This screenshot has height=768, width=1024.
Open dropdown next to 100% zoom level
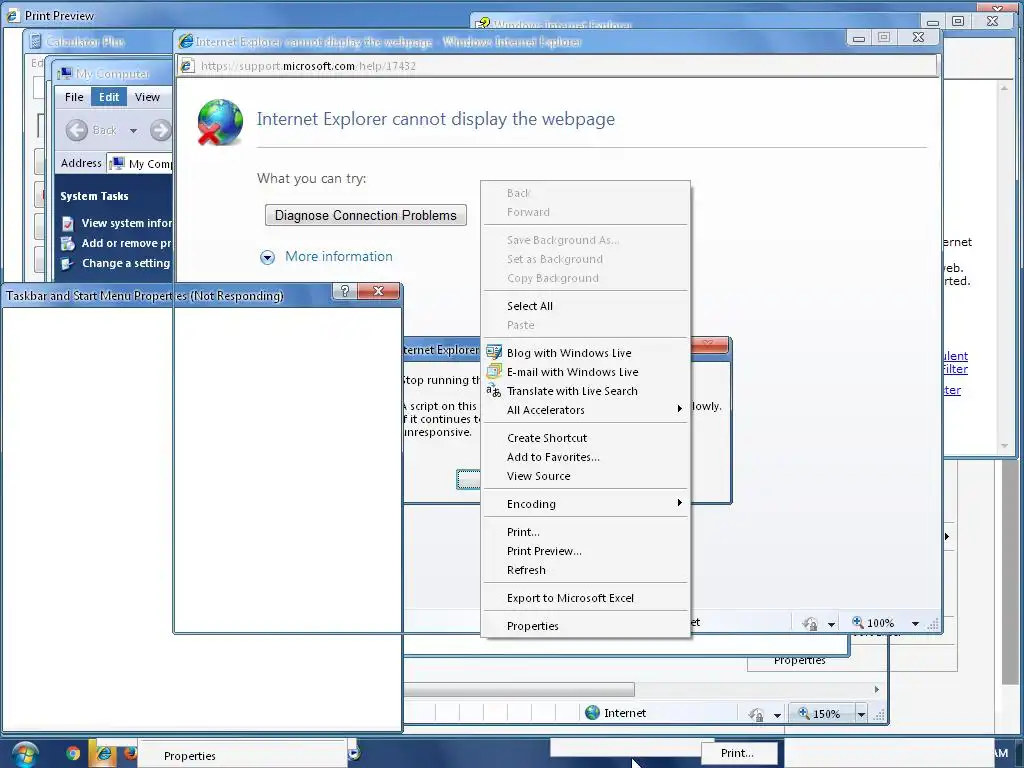pyautogui.click(x=915, y=624)
